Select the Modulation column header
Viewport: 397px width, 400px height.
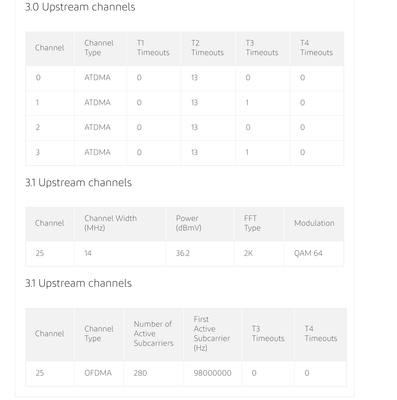tap(314, 223)
